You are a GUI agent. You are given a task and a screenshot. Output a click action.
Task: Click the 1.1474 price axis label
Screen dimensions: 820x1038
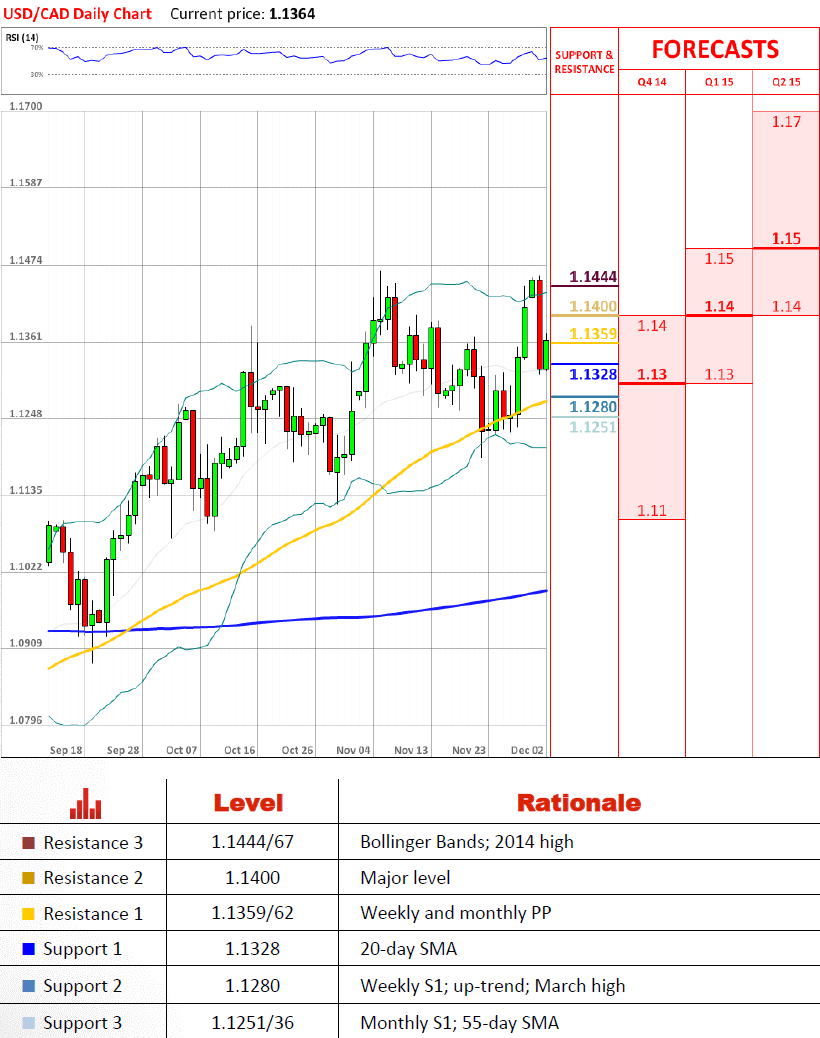tap(26, 260)
